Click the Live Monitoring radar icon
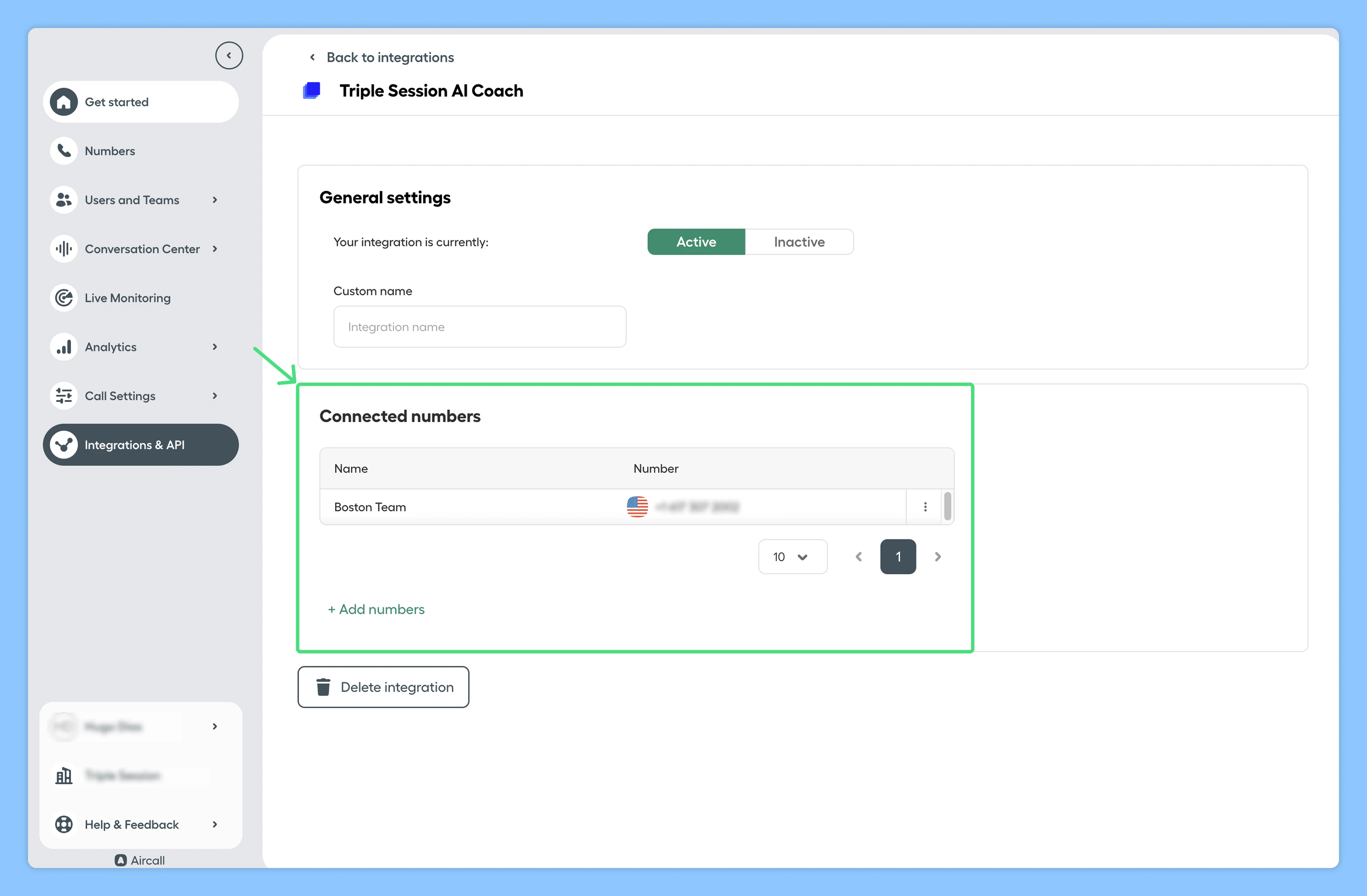The height and width of the screenshot is (896, 1367). point(64,298)
